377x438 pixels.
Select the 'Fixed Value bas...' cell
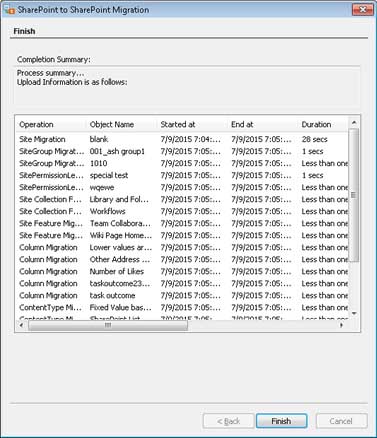(120, 307)
